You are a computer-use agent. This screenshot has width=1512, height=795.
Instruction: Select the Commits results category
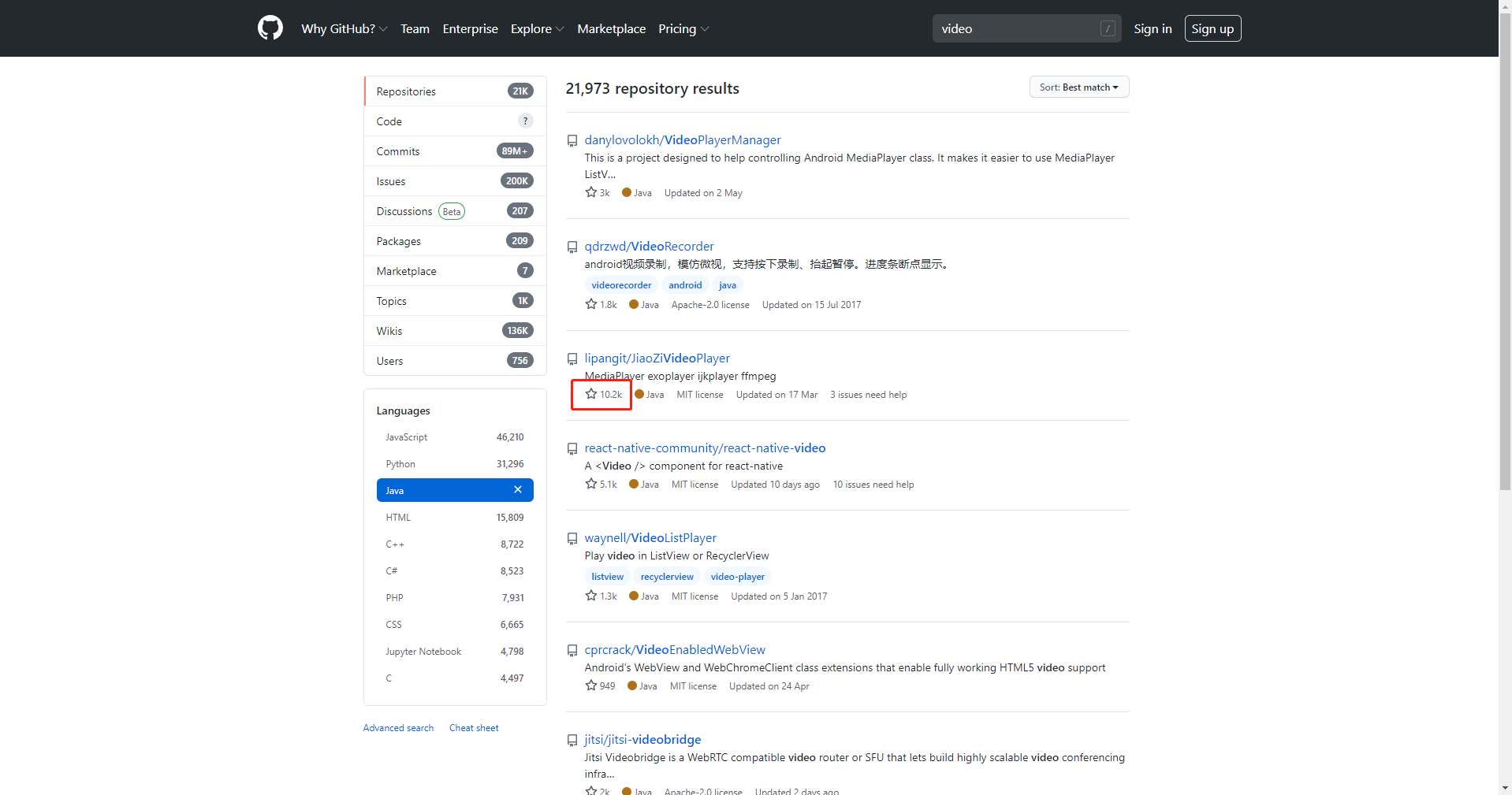455,151
